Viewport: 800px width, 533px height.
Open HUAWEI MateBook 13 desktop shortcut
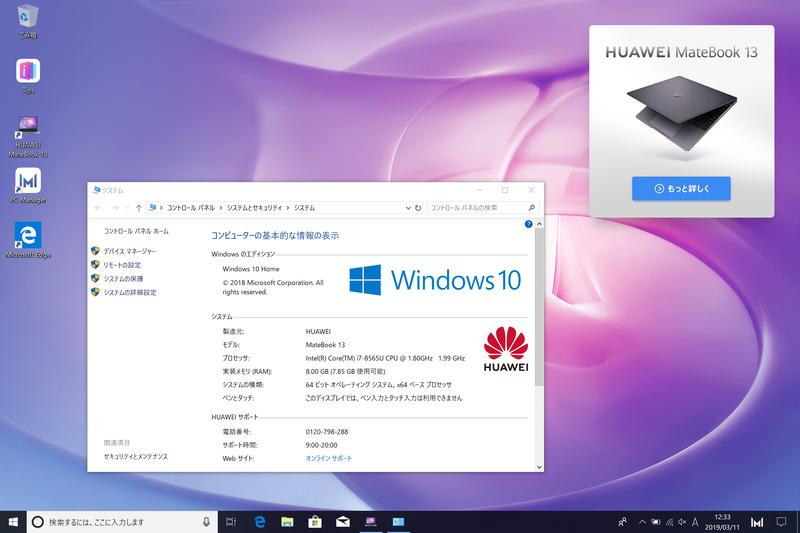coord(28,136)
